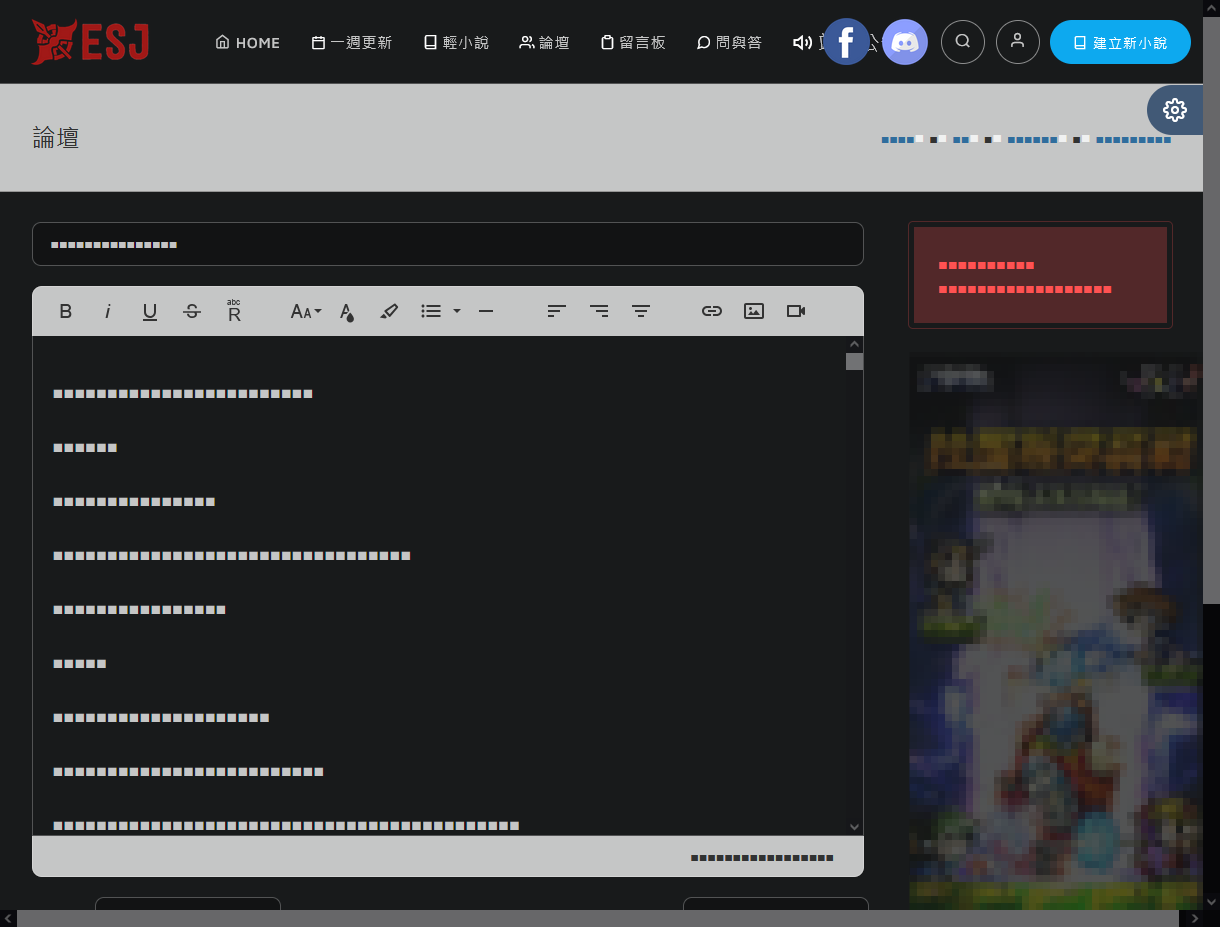This screenshot has height=927, width=1220.
Task: Apply strikethrough formatting to text
Action: (x=192, y=311)
